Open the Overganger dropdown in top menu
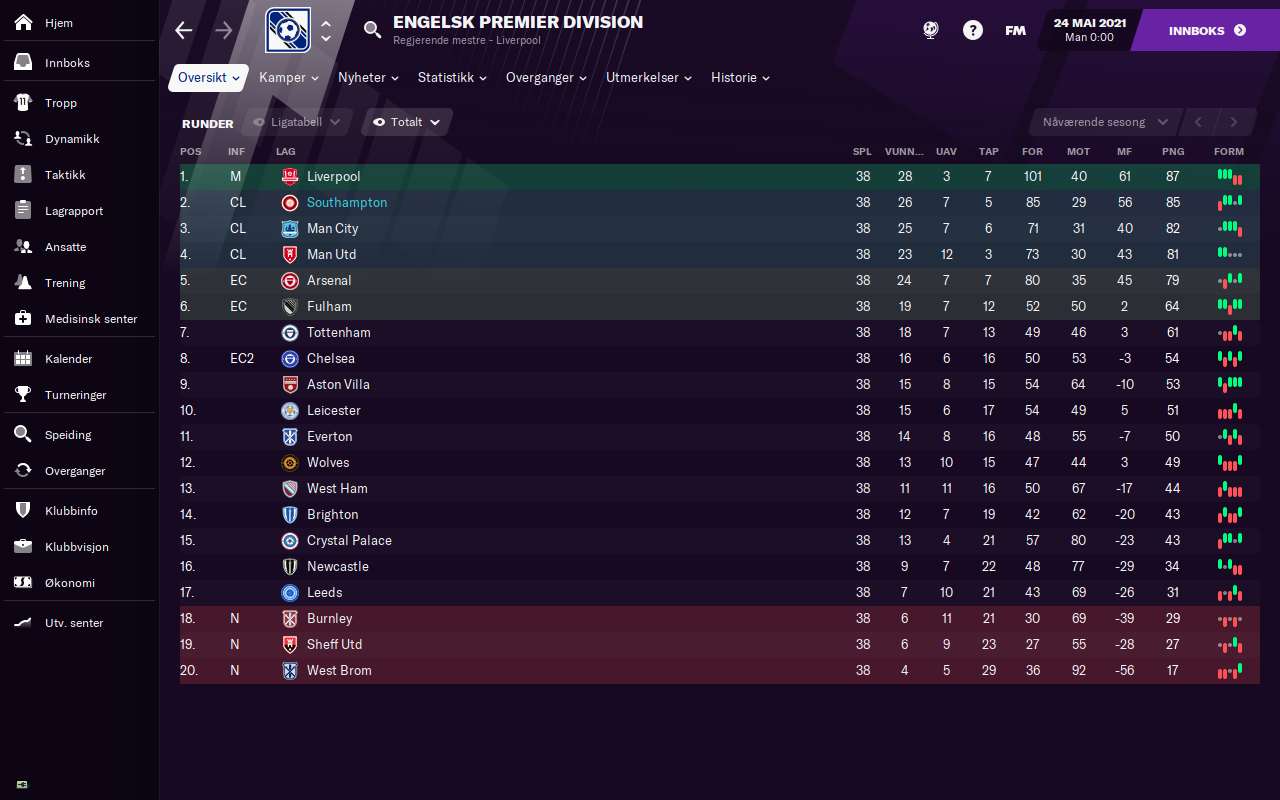 pyautogui.click(x=545, y=78)
